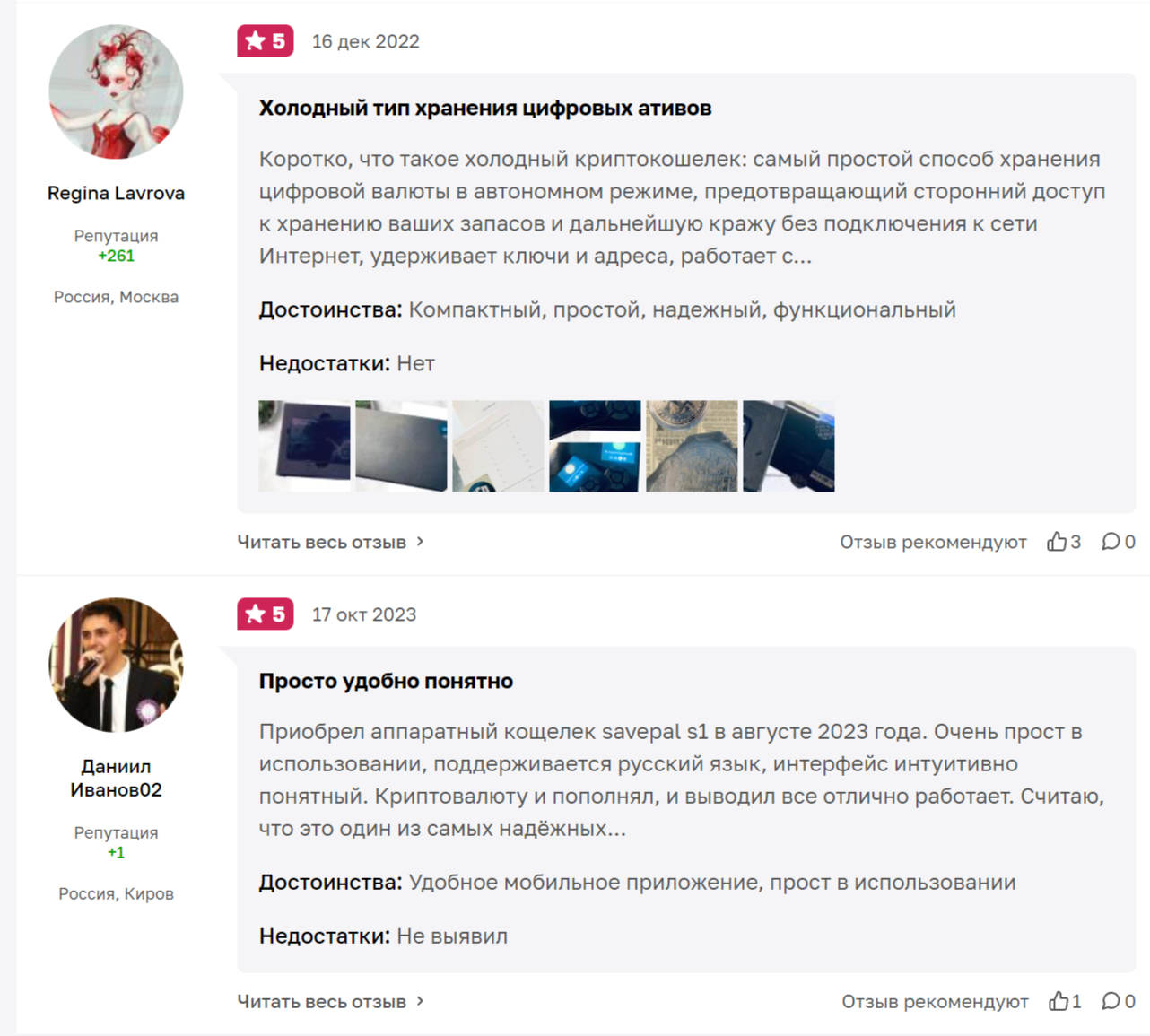Click comment bubble icon on Regina Lavrova's review

coord(1111,542)
